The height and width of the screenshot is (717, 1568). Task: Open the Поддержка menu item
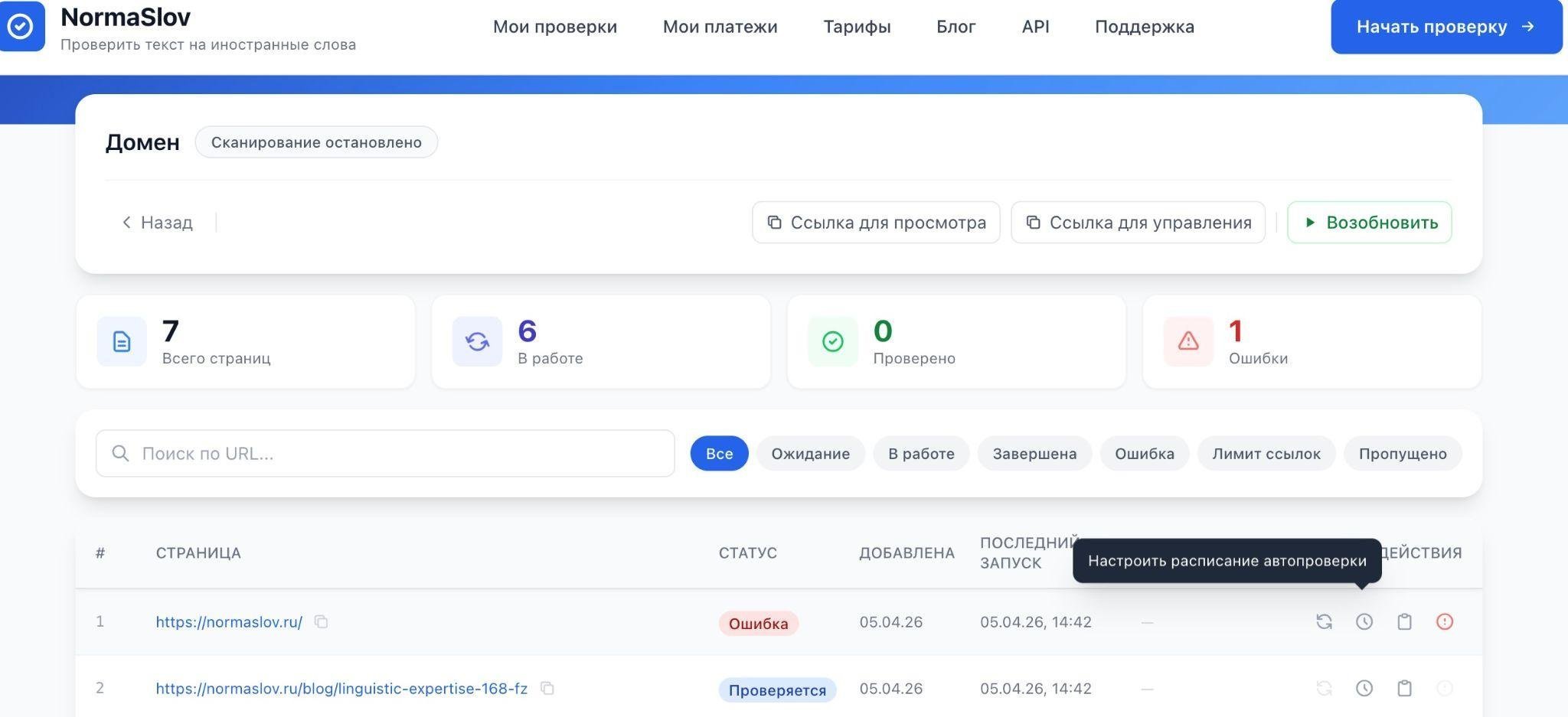[x=1144, y=27]
